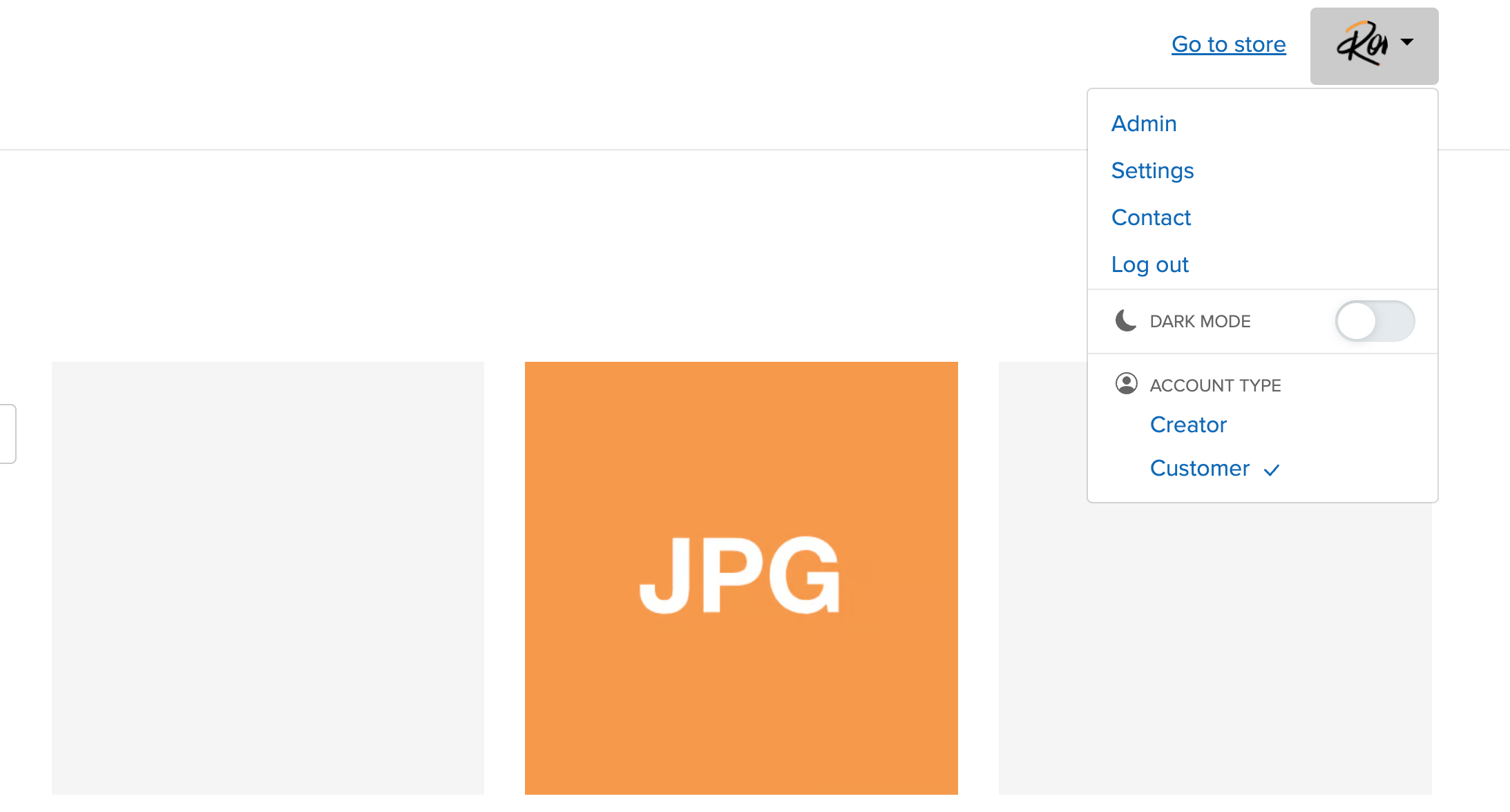
Task: Switch account type to Creator
Action: (1188, 425)
